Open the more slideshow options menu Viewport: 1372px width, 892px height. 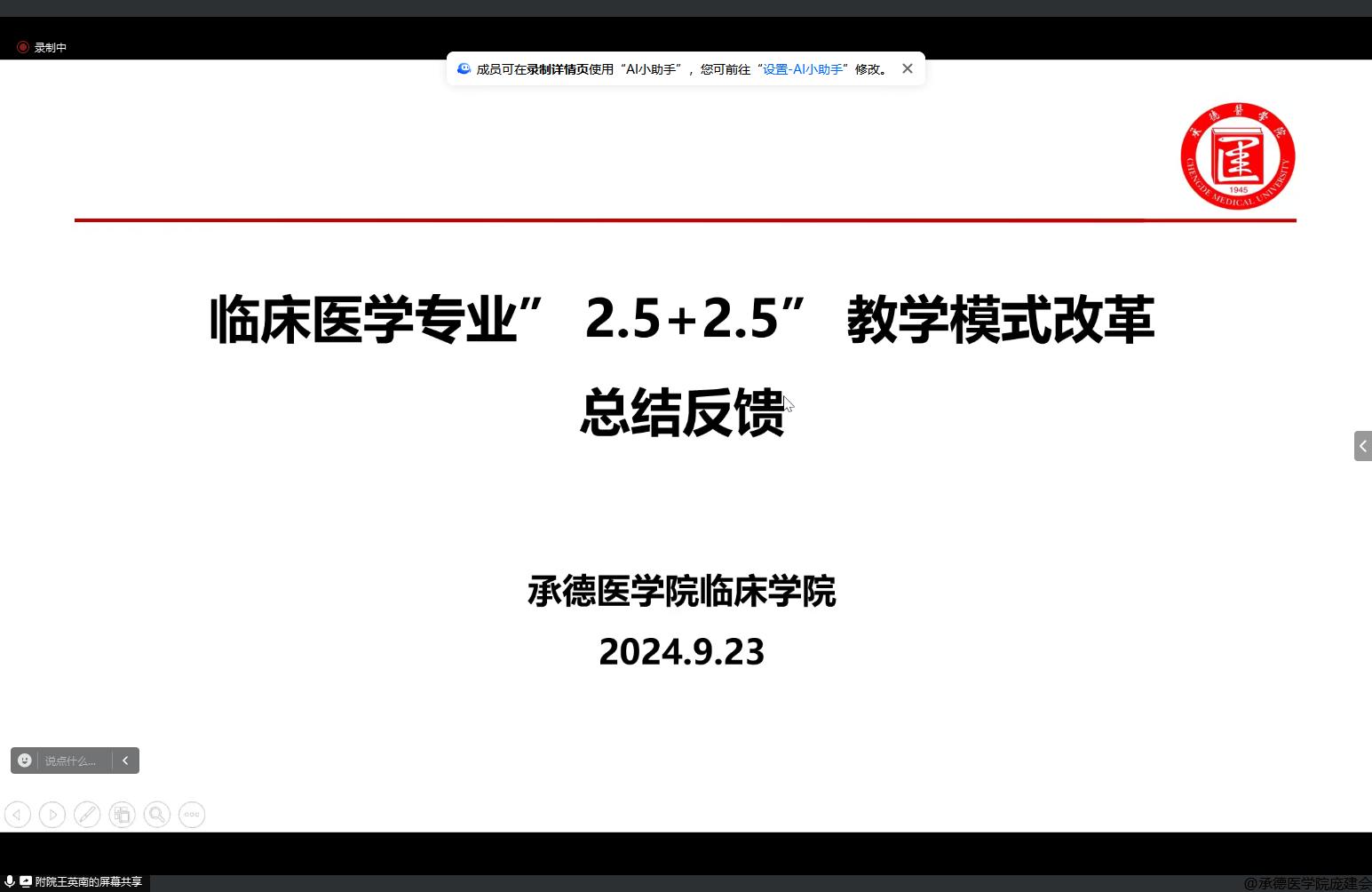point(192,815)
